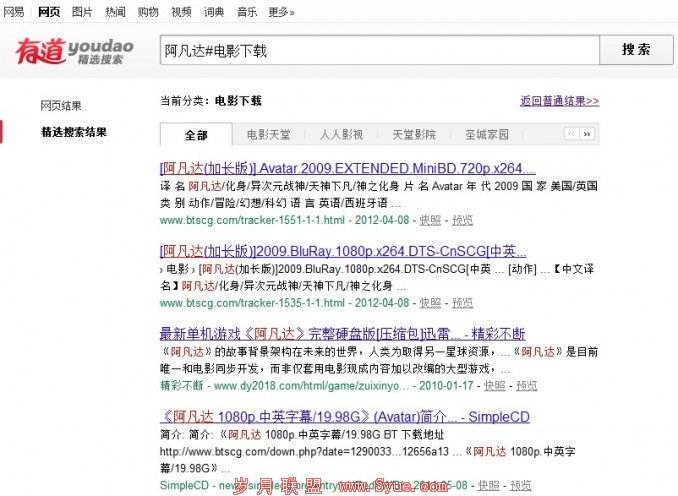
Task: Open the 最新单机游戏《阿凡达》 result
Action: (342, 333)
